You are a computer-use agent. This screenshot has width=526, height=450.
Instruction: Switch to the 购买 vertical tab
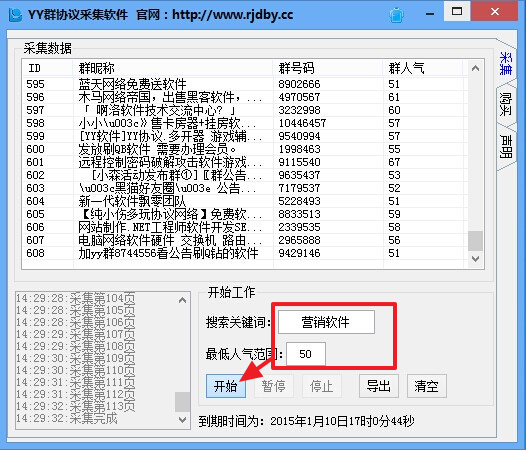[505, 104]
